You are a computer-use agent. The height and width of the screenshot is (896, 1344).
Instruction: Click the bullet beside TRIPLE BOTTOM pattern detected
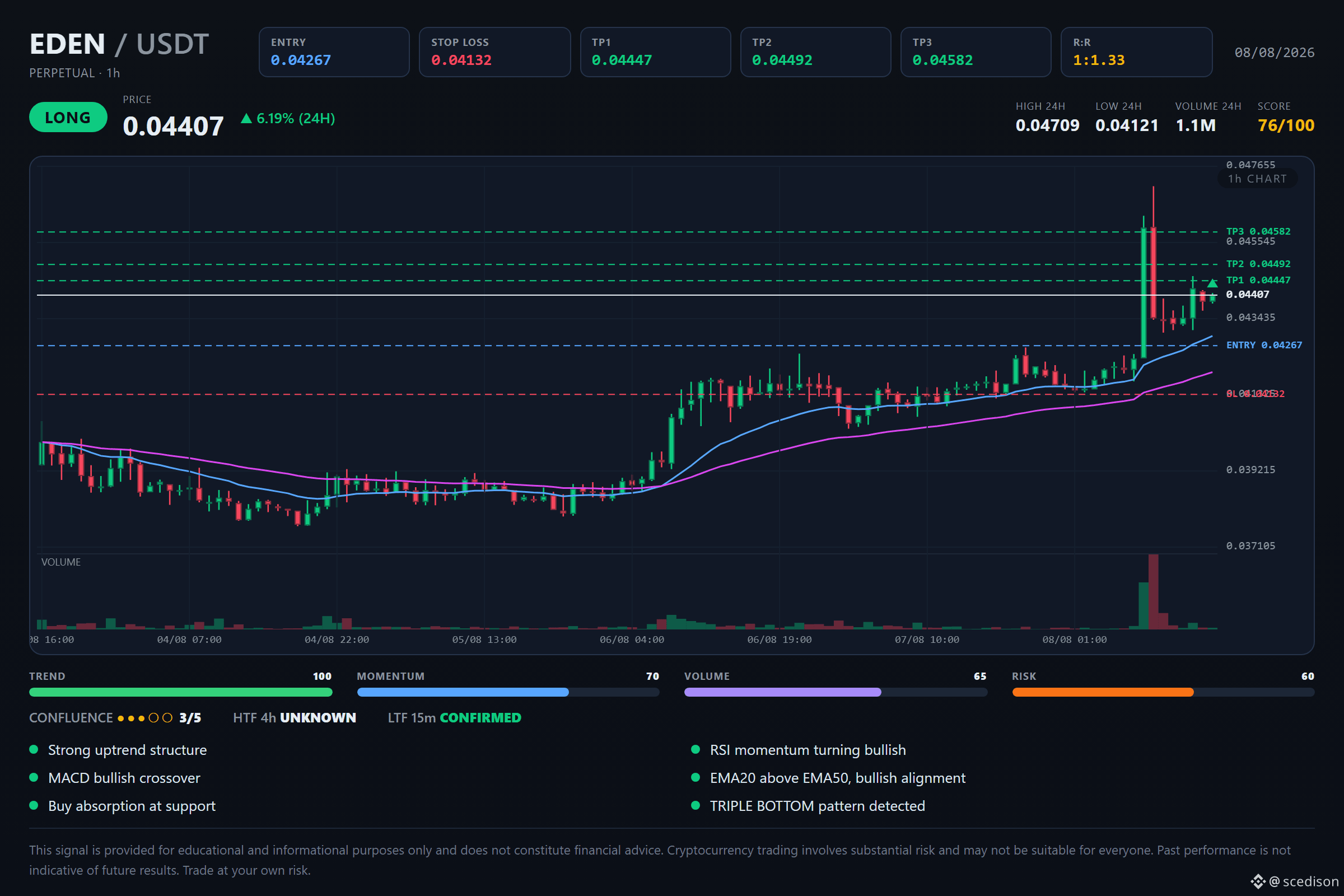696,805
